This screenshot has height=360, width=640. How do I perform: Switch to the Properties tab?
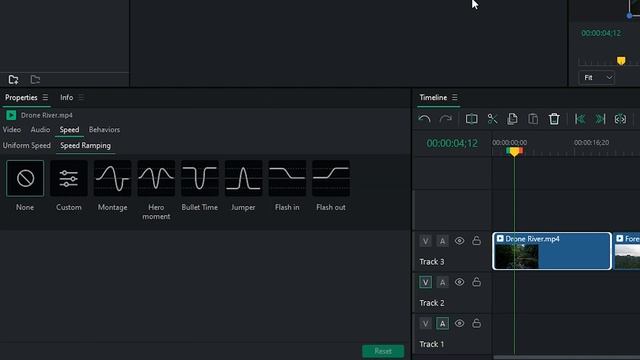[21, 98]
